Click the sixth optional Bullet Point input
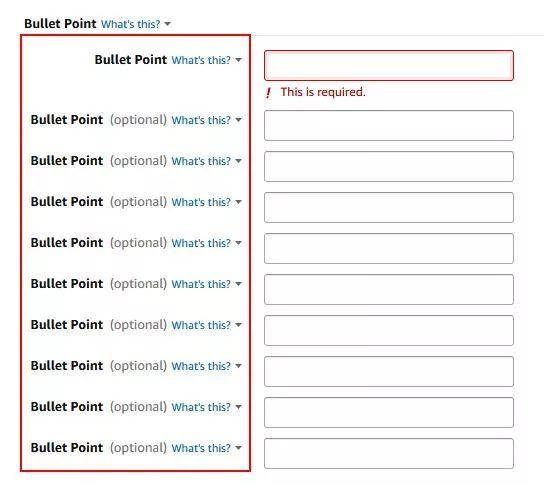 click(x=389, y=331)
